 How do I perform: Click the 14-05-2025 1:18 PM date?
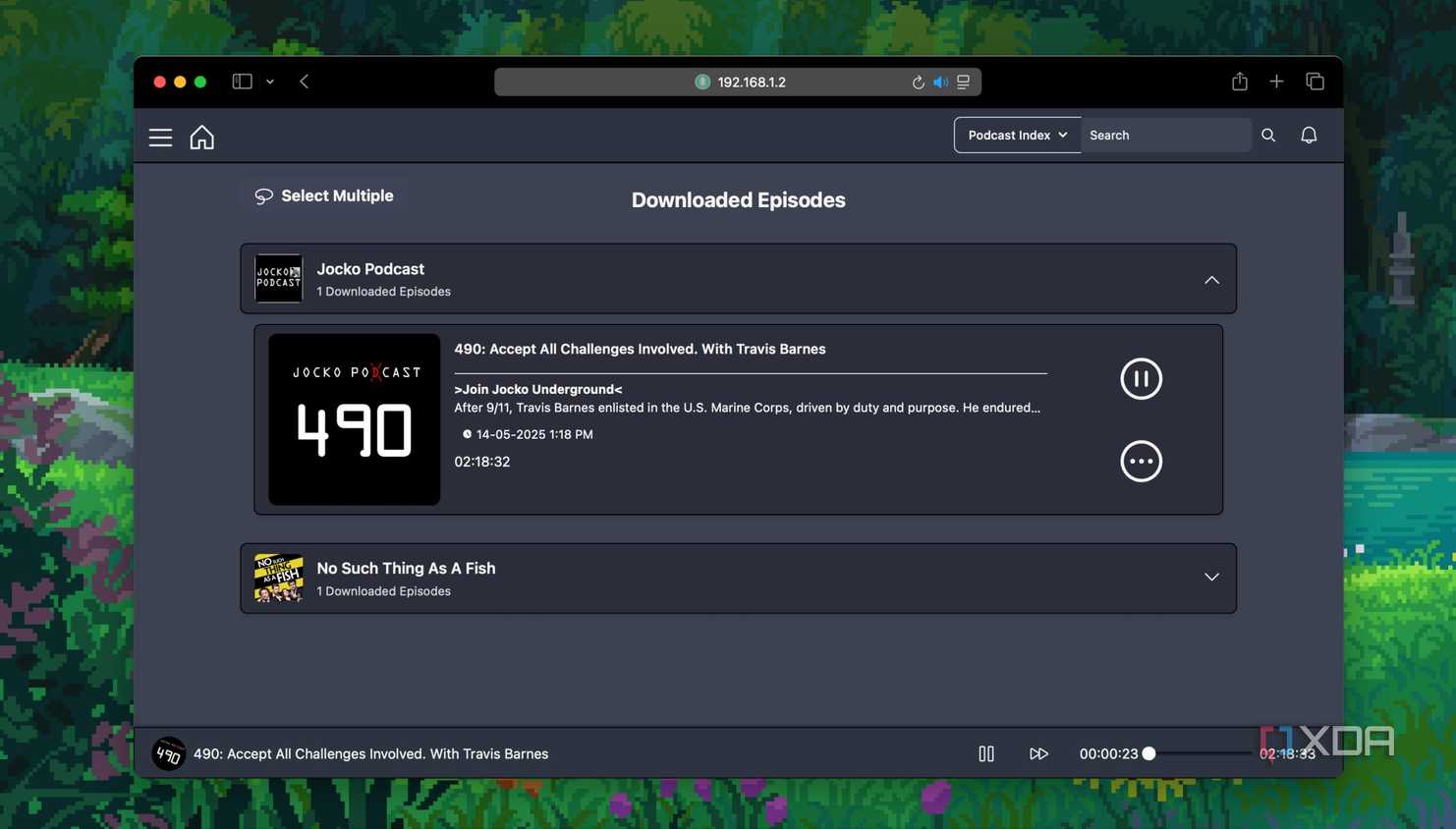pyautogui.click(x=534, y=434)
